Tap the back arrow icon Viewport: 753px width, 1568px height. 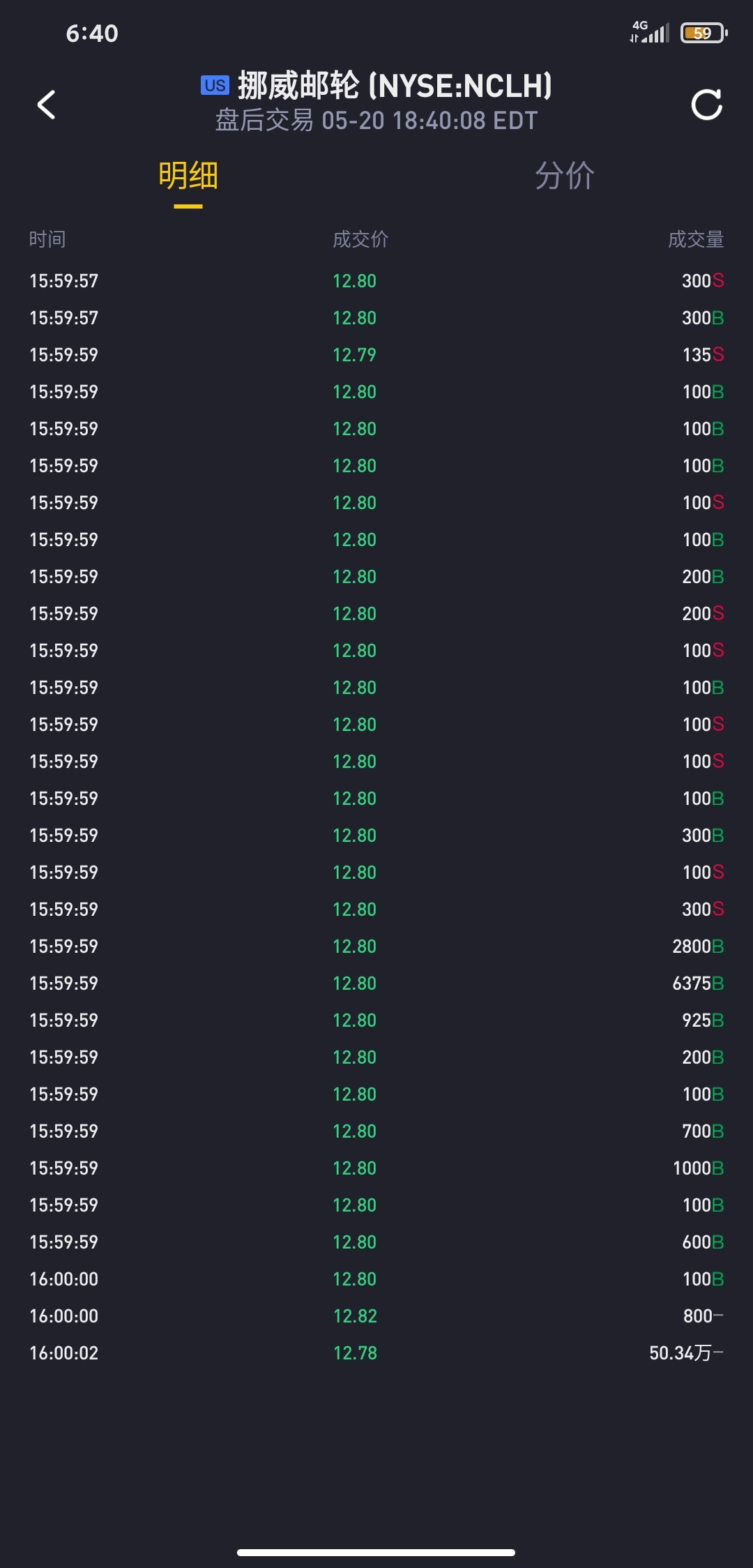click(x=46, y=105)
